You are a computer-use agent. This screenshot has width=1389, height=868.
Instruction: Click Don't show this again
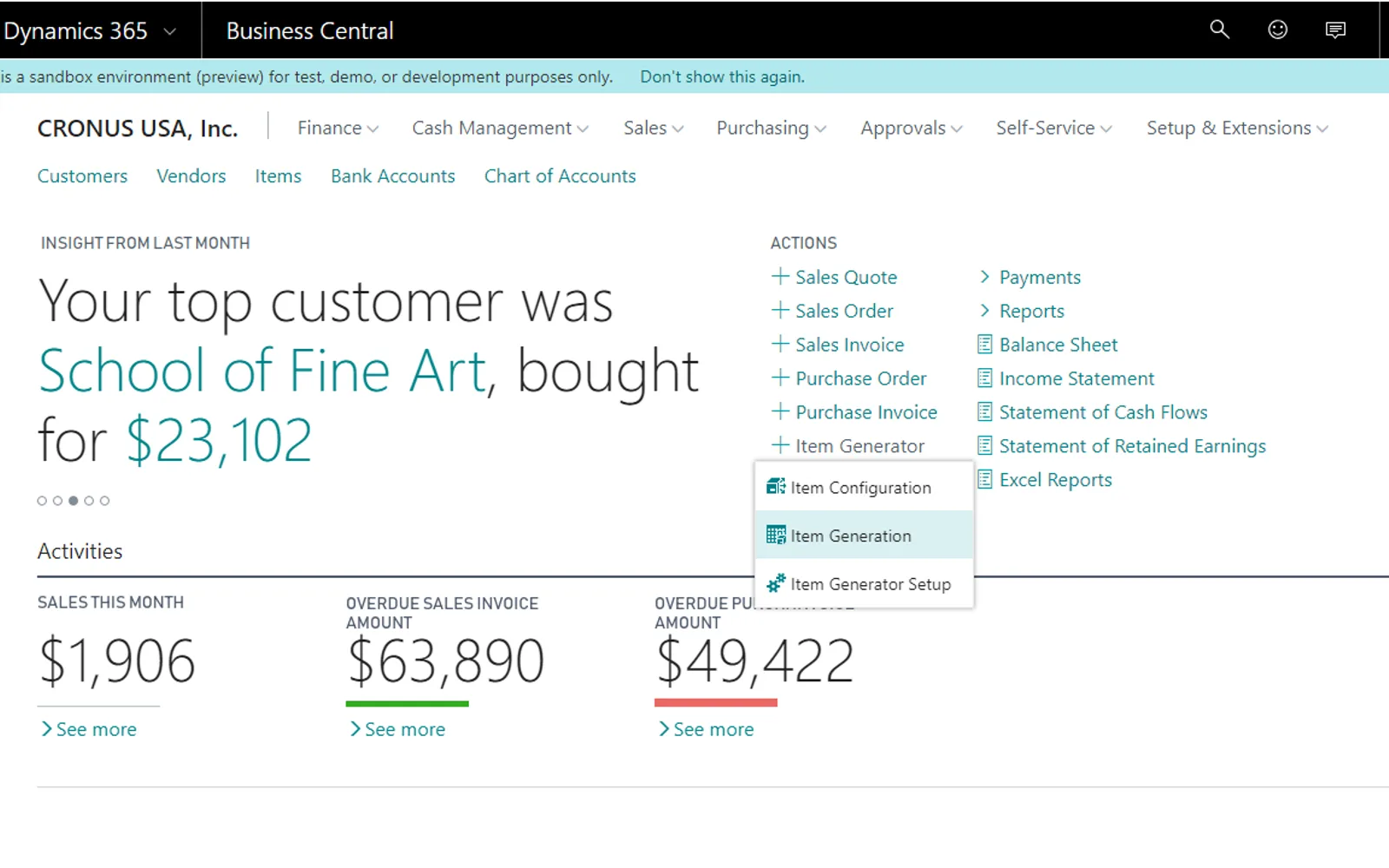[x=722, y=76]
